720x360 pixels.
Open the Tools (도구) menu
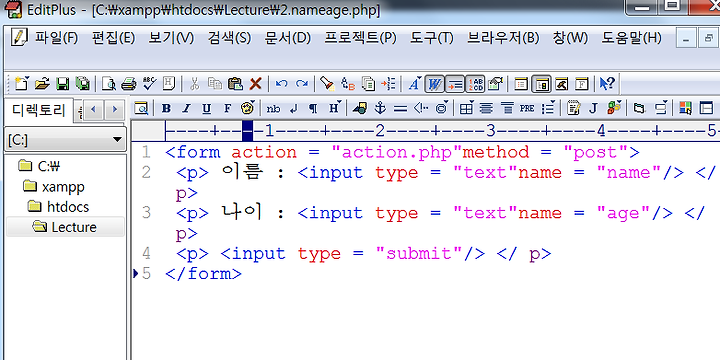click(432, 38)
